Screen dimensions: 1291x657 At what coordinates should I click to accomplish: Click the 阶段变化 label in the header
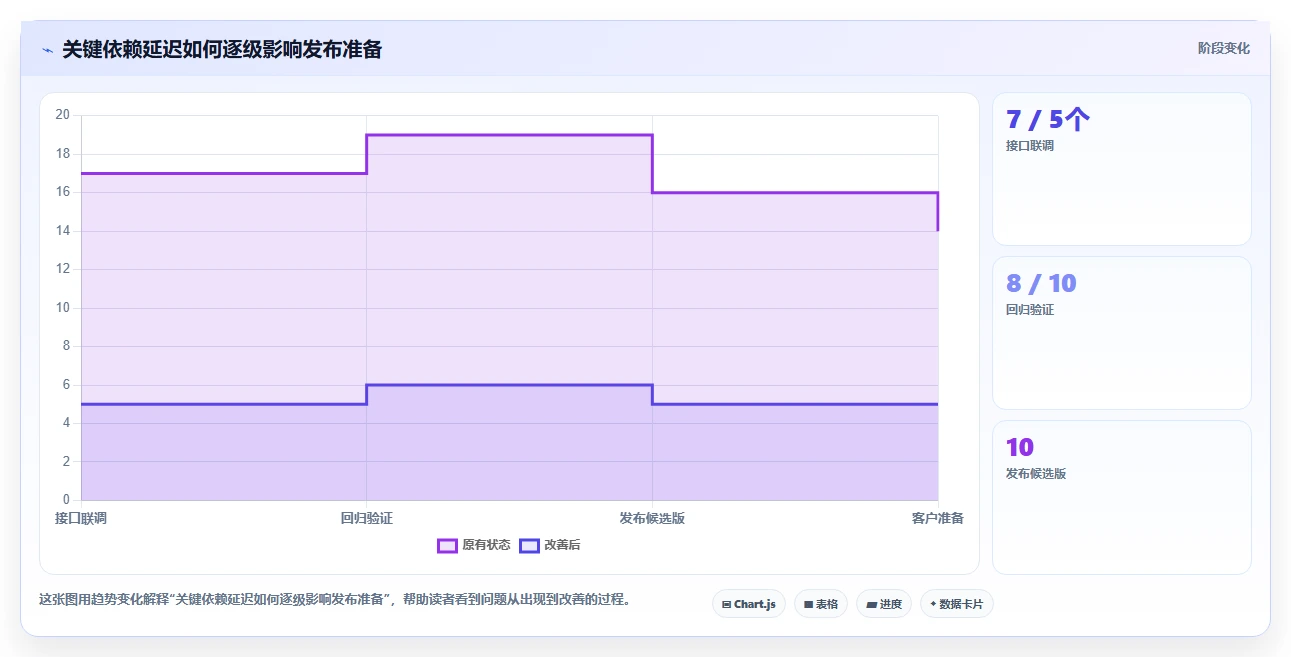(x=1223, y=48)
